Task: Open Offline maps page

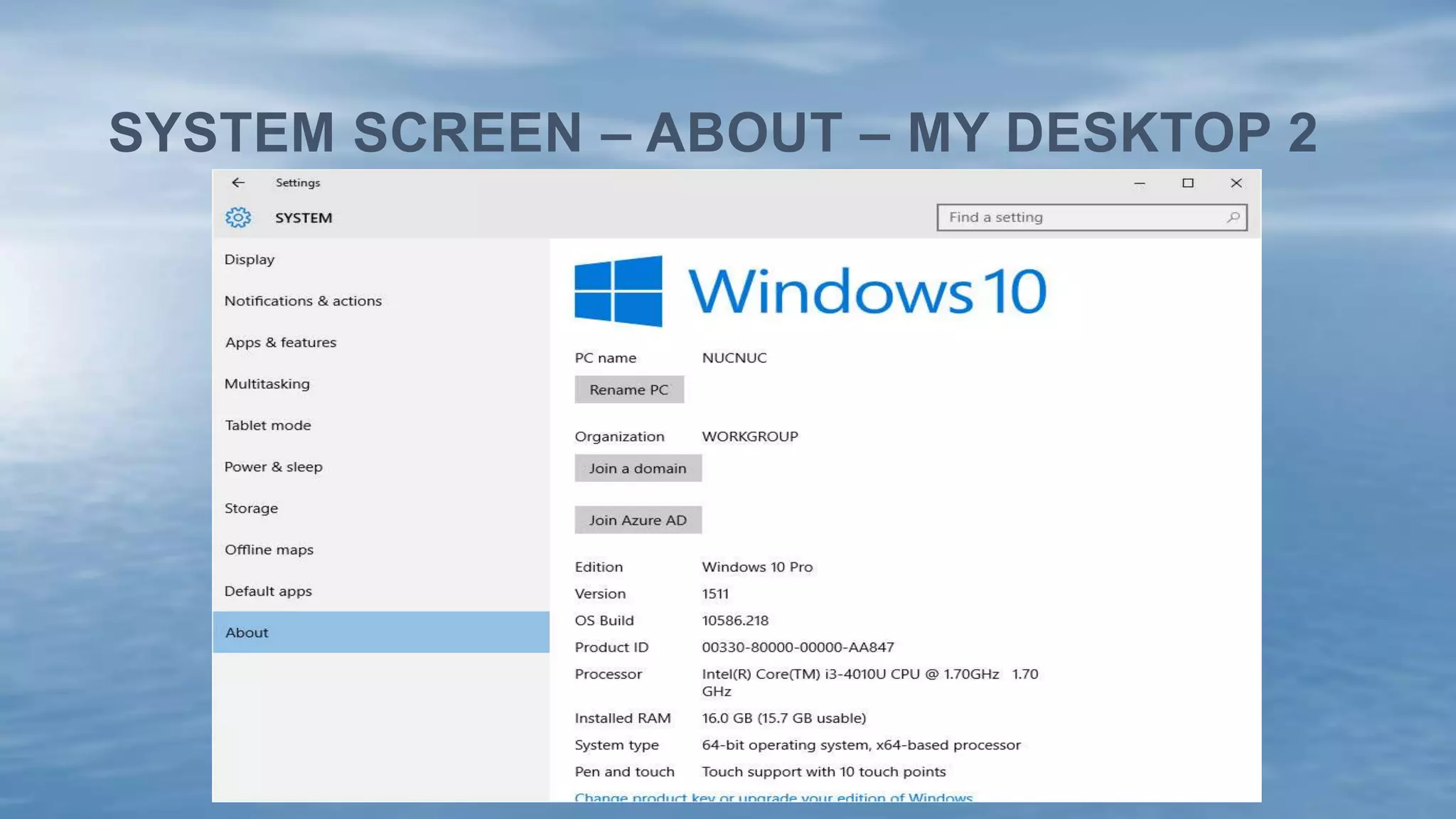Action: (381, 550)
